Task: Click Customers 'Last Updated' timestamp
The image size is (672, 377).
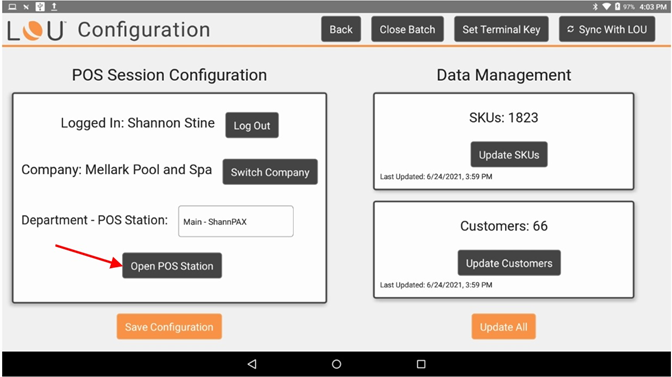Action: [x=436, y=285]
